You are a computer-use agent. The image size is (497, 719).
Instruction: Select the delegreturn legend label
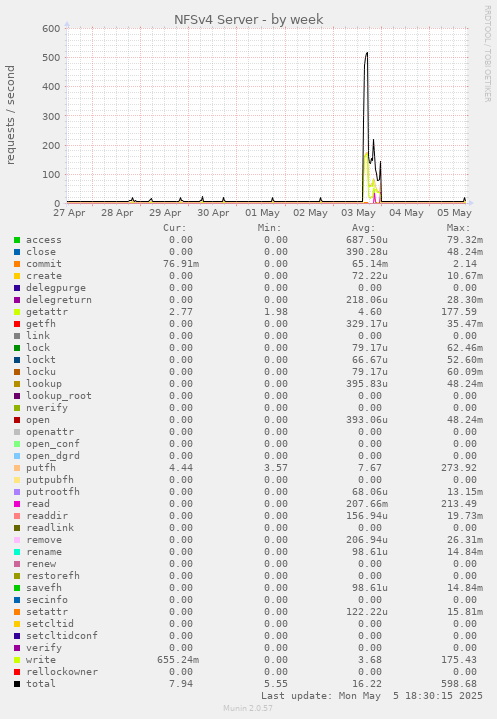tap(59, 300)
